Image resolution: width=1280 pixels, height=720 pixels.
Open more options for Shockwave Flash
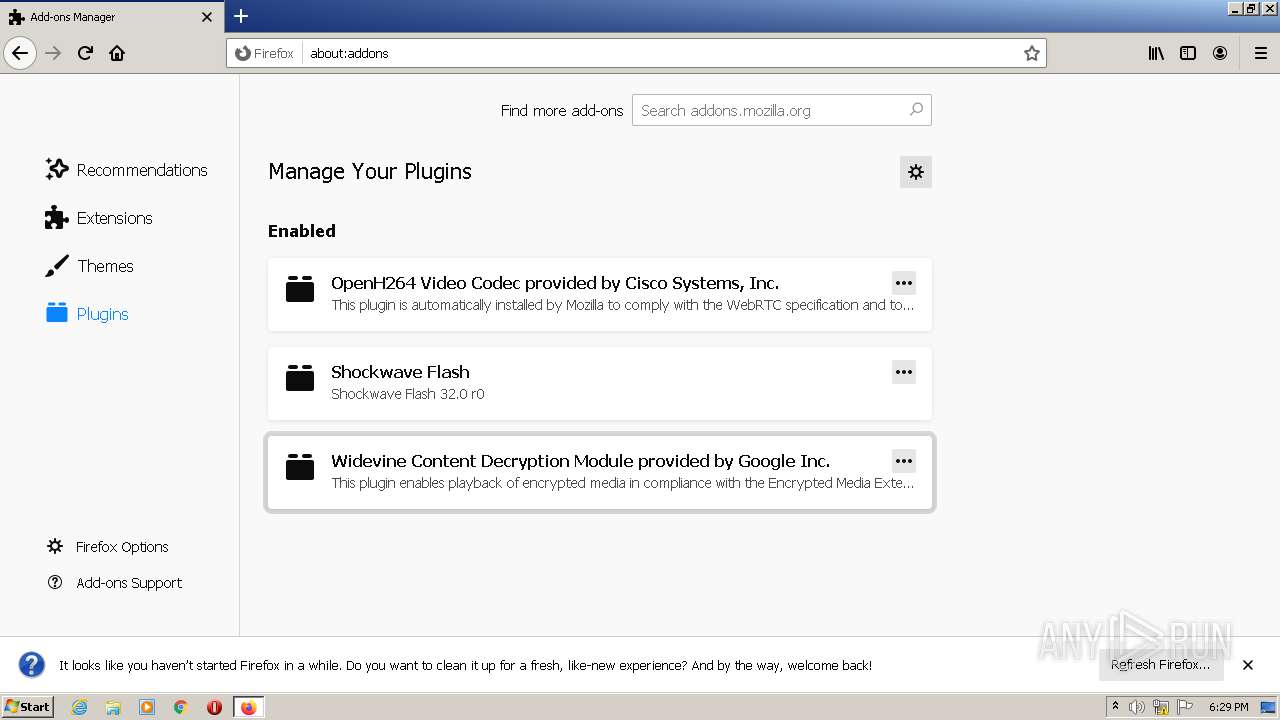tap(904, 372)
